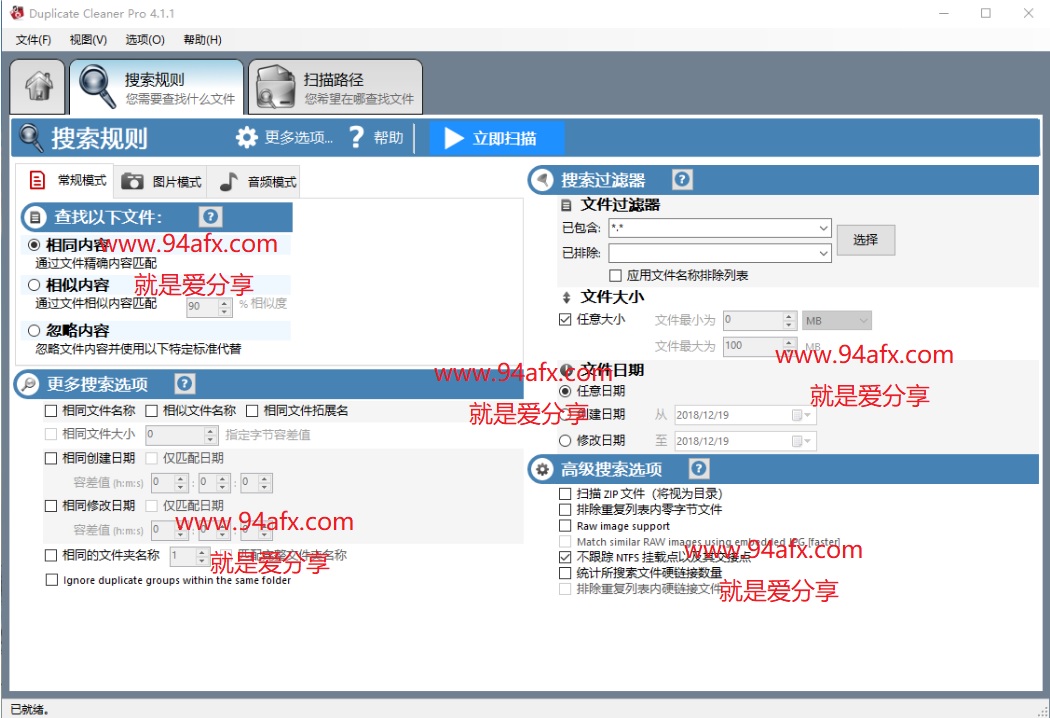Check Ignore duplicate groups within same folder
Viewport: 1050px width, 718px height.
pyautogui.click(x=52, y=579)
